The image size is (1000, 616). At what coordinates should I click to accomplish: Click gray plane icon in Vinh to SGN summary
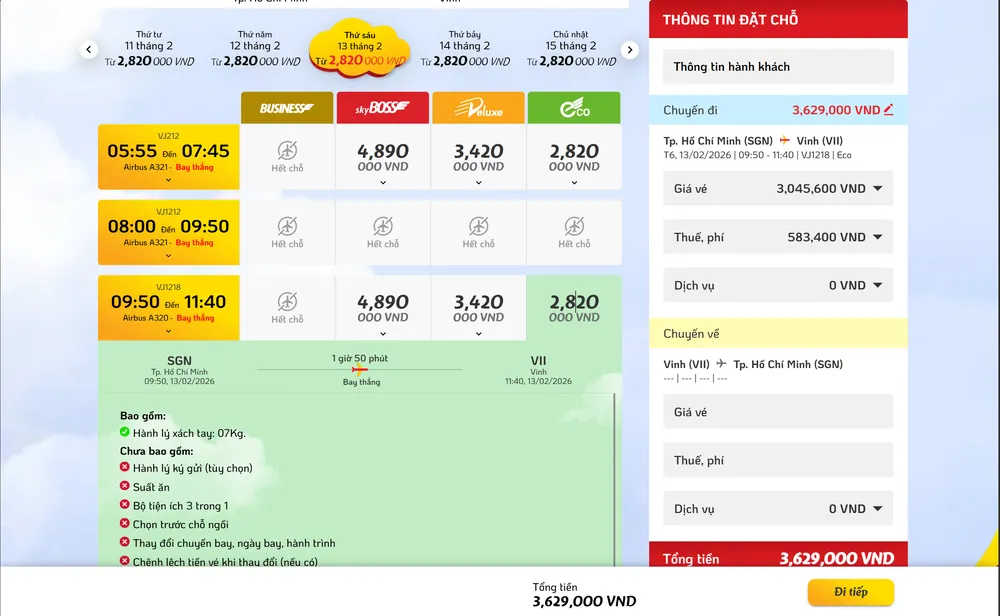(x=721, y=363)
